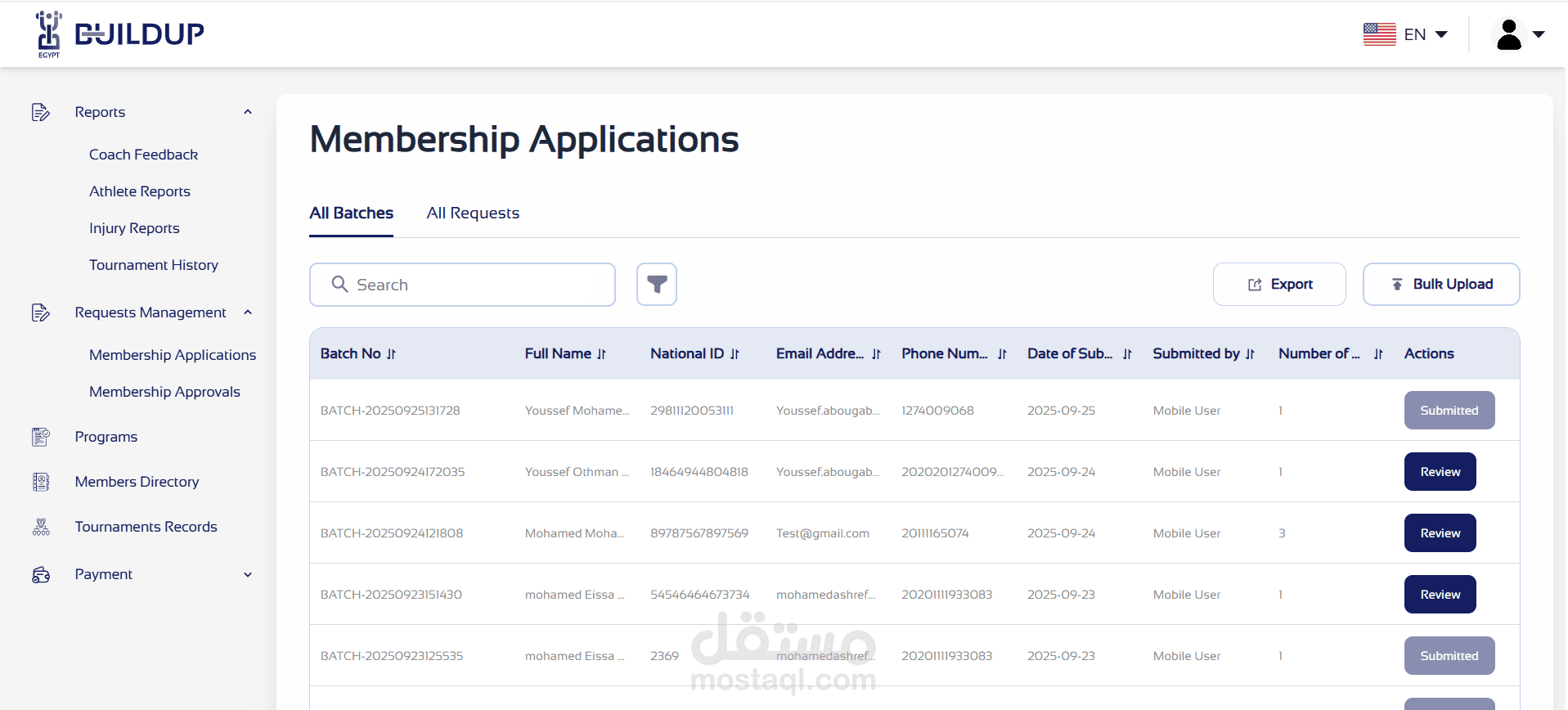The width and height of the screenshot is (1568, 710).
Task: Click the Members Directory sidebar icon
Action: [41, 482]
